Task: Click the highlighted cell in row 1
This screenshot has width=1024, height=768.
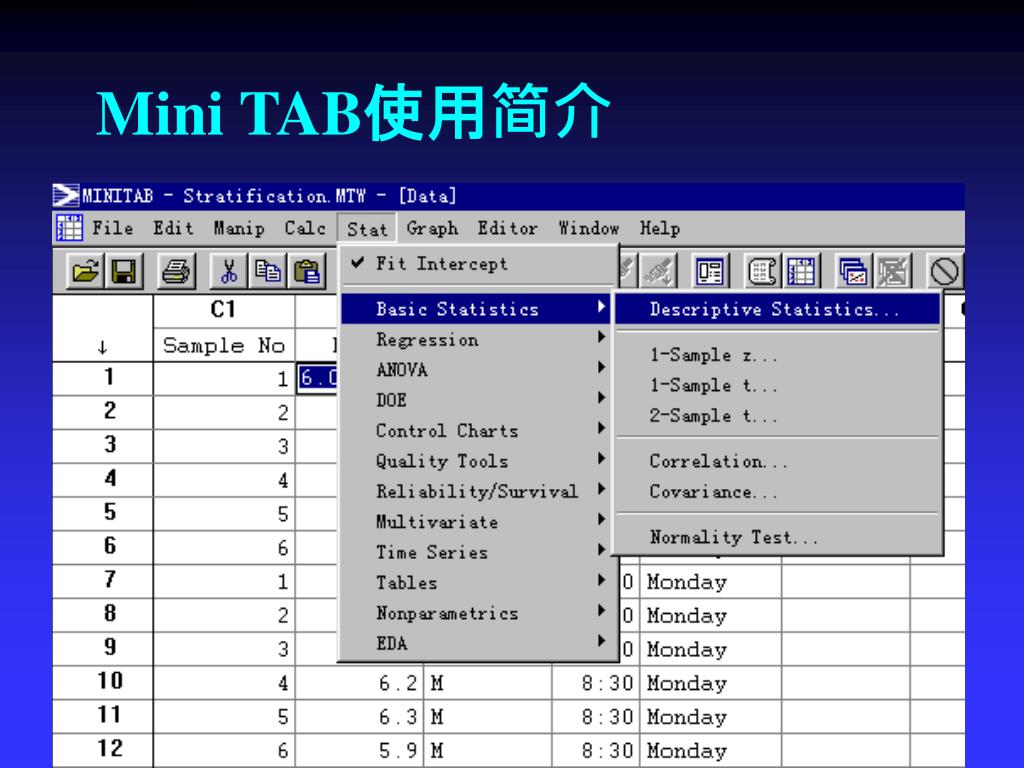Action: tap(318, 378)
